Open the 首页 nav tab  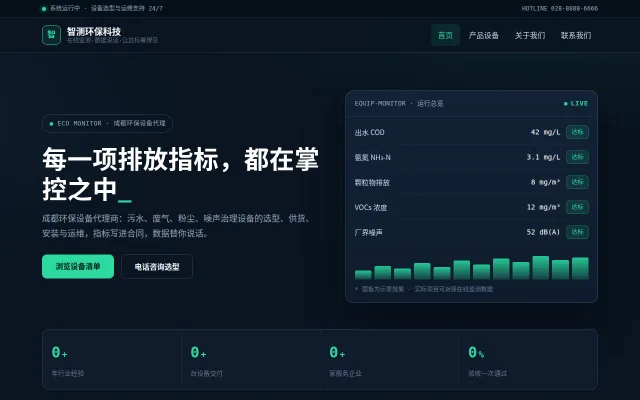coord(445,36)
